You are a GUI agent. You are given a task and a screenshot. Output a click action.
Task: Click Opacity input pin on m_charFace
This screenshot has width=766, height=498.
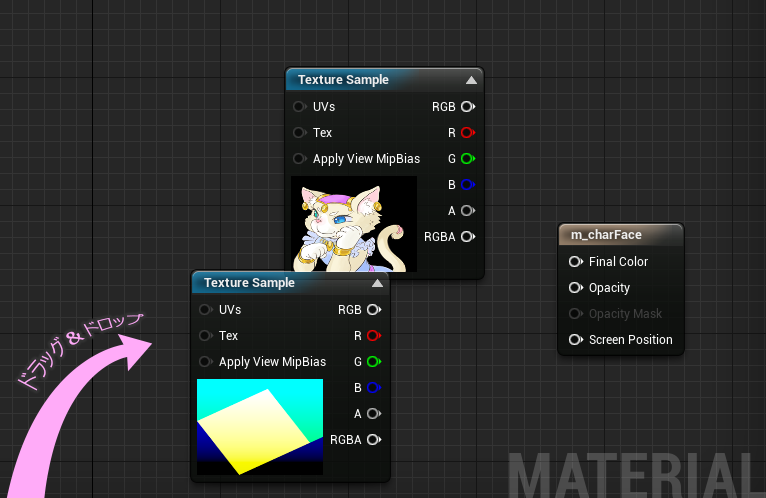click(576, 288)
